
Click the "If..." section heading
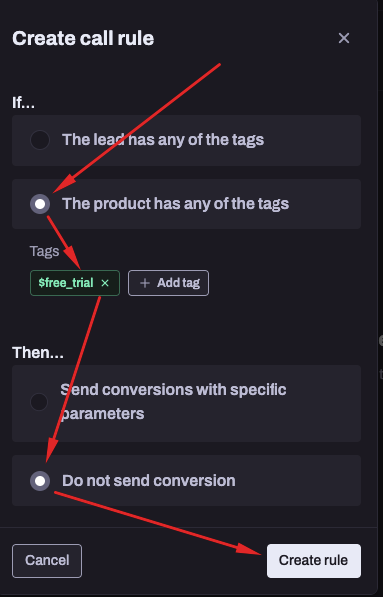click(x=23, y=102)
